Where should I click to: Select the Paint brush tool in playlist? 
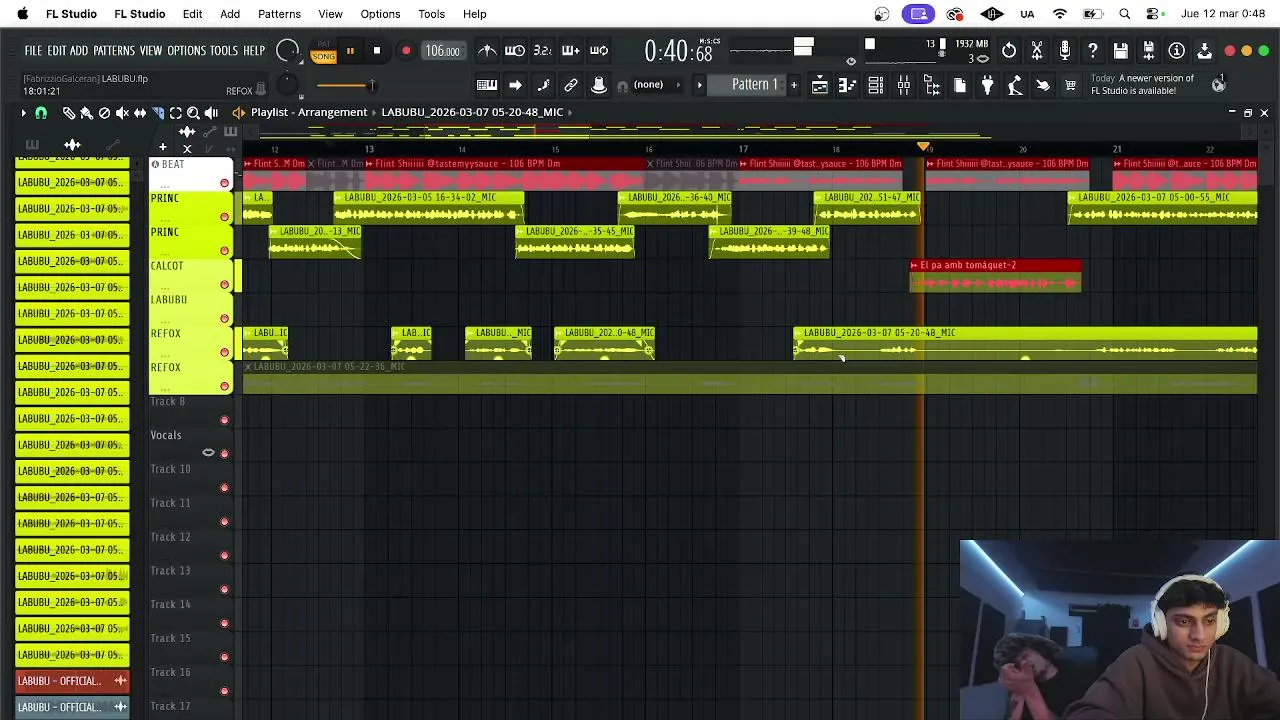86,113
